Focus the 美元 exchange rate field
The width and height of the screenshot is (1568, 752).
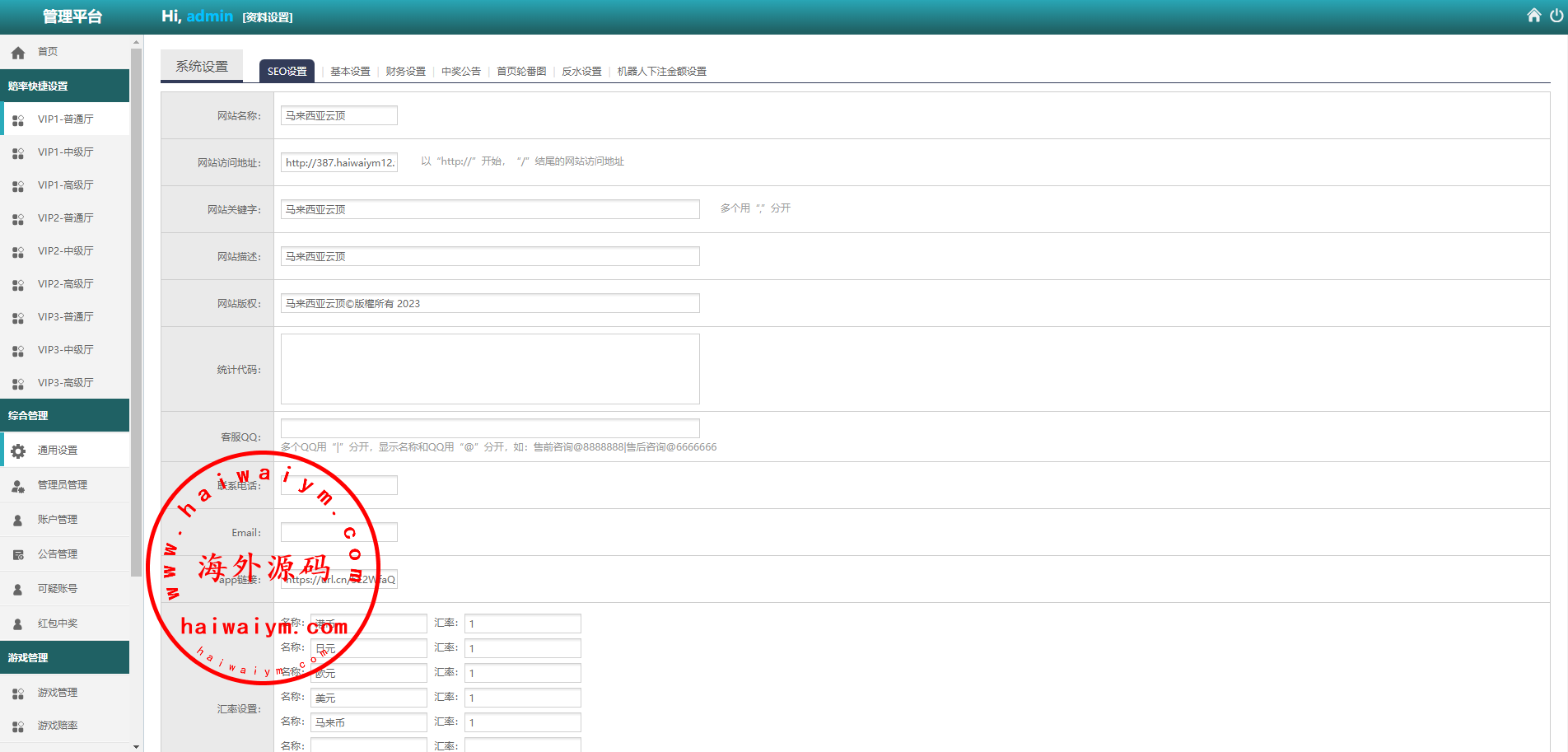tap(522, 698)
